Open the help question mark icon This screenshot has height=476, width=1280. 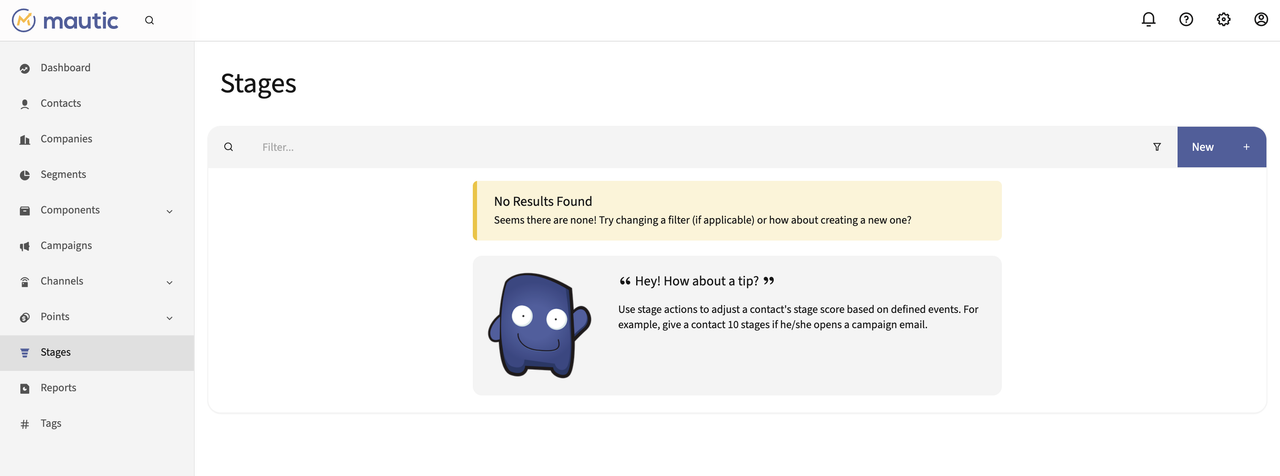[1186, 19]
